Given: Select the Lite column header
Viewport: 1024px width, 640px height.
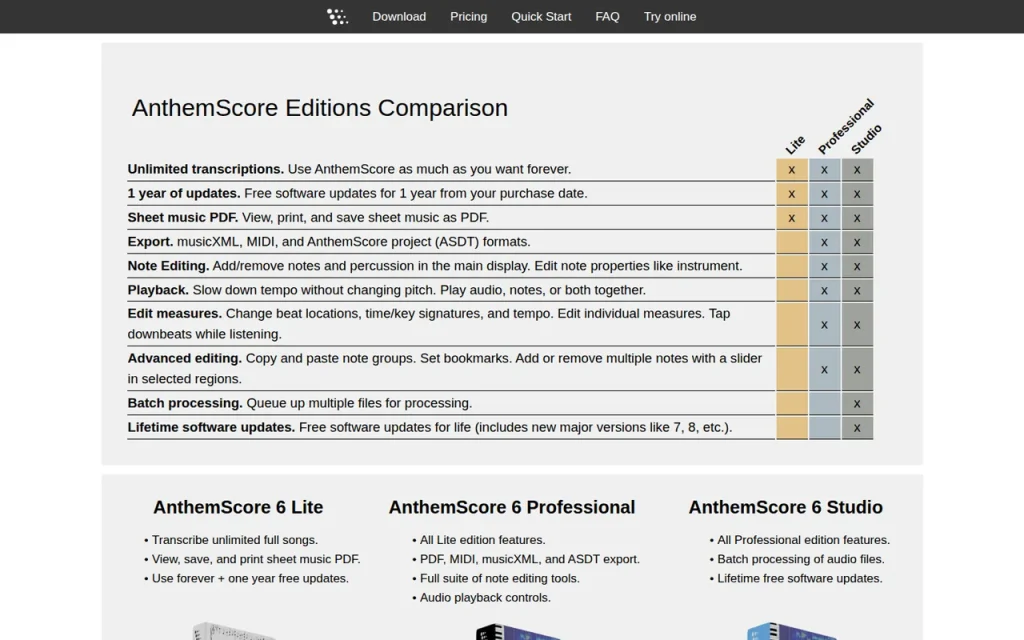Looking at the screenshot, I should [x=795, y=144].
